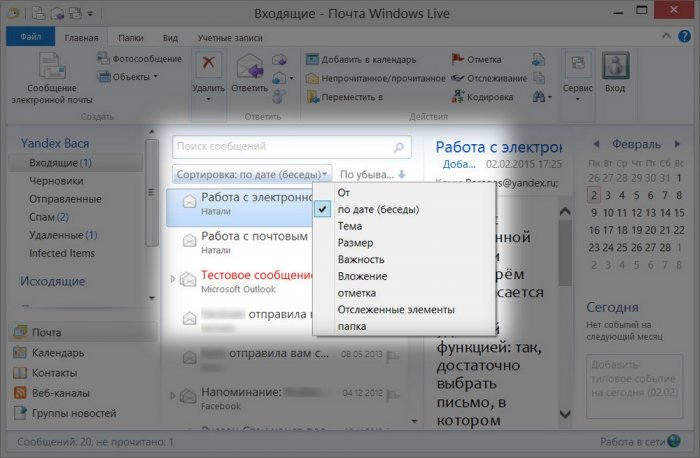Screen dimensions: 700x458
Task: Expand the Удалить dropdown arrow
Action: pos(208,99)
